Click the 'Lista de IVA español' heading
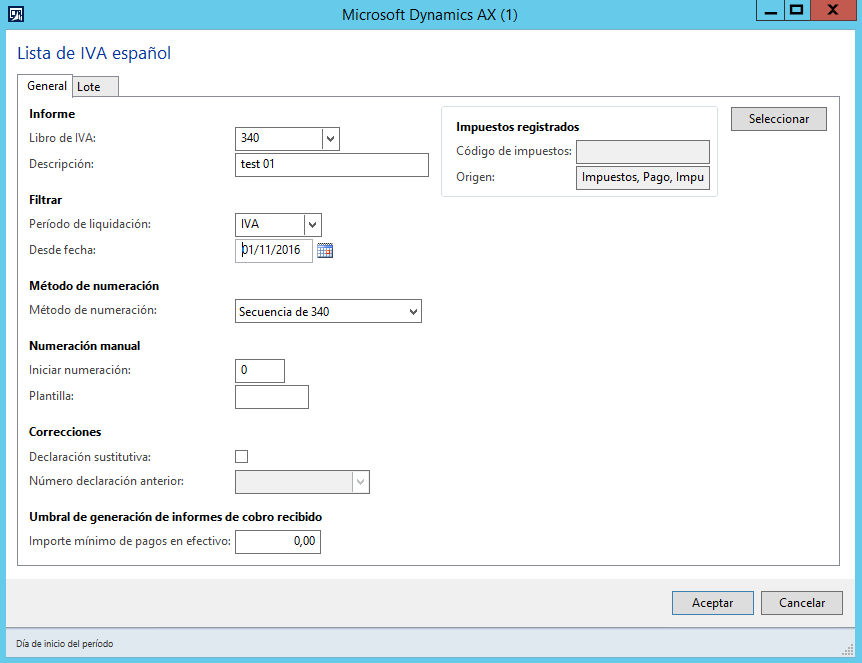The image size is (862, 663). [x=94, y=53]
